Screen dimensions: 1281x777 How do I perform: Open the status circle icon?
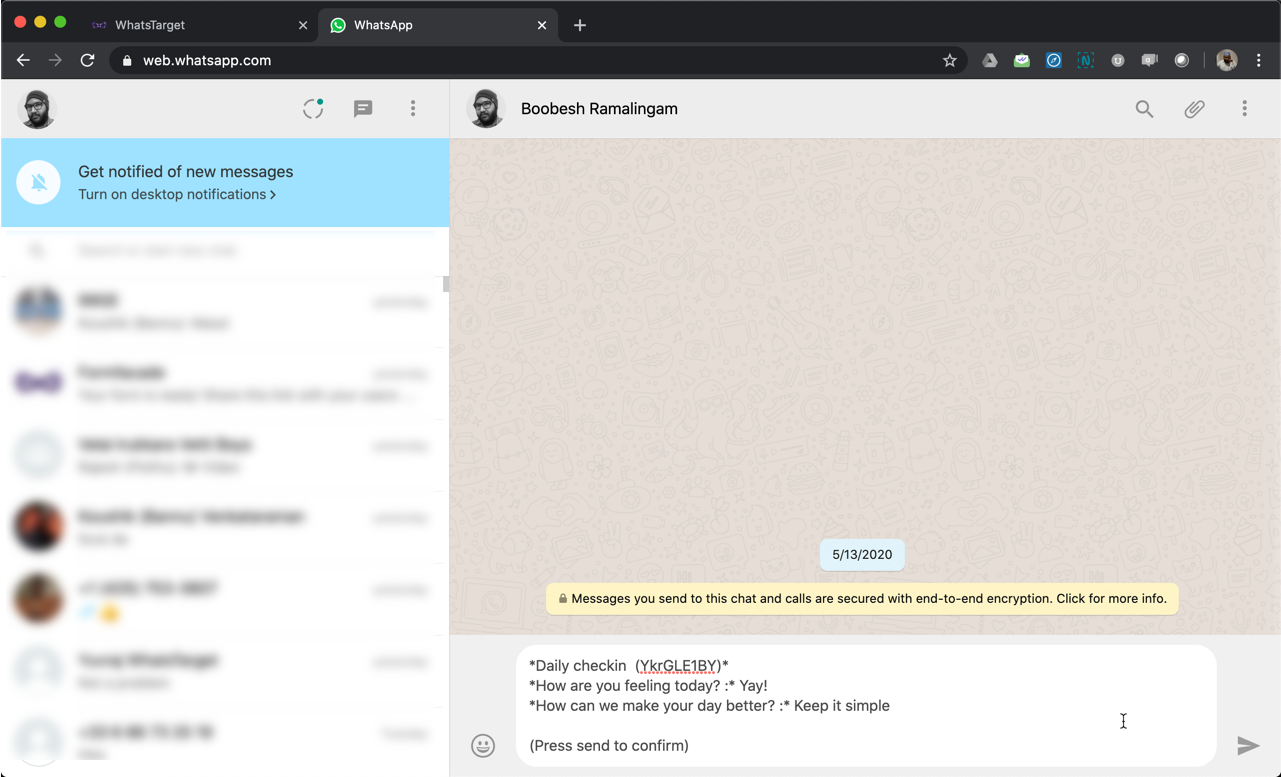313,109
